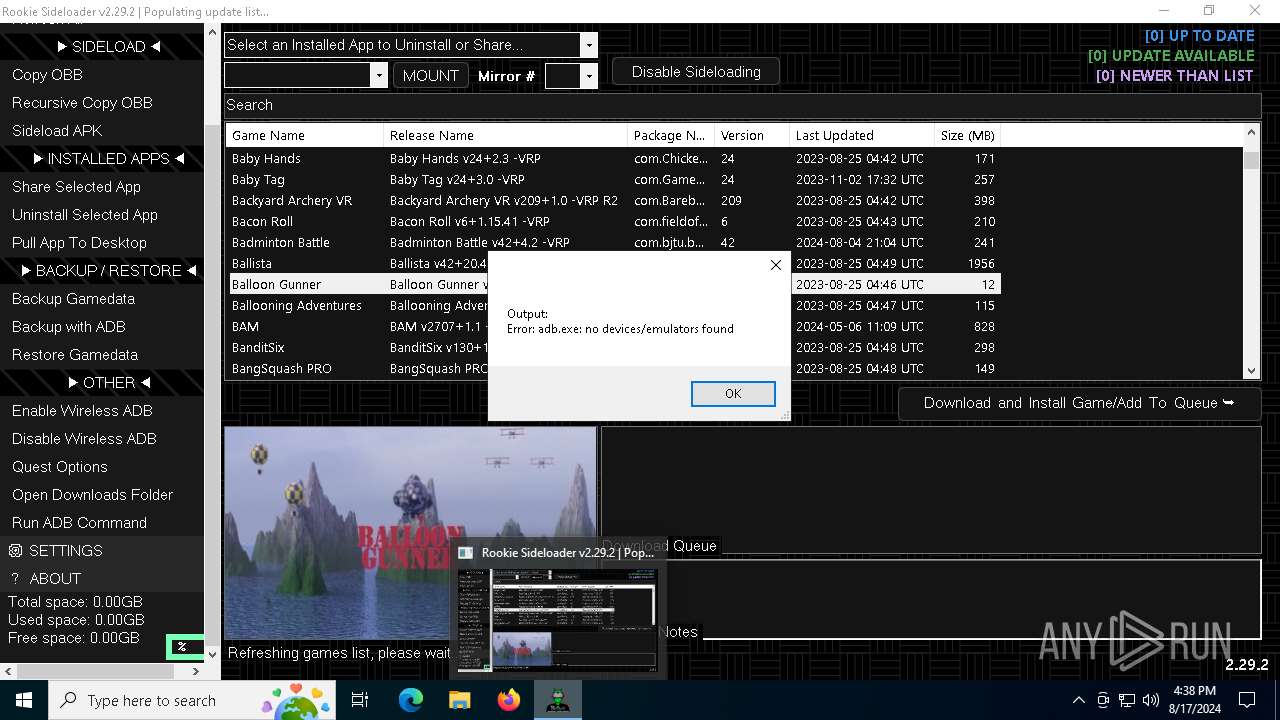Open the Mirror # dropdown
The height and width of the screenshot is (720, 1280).
(589, 76)
